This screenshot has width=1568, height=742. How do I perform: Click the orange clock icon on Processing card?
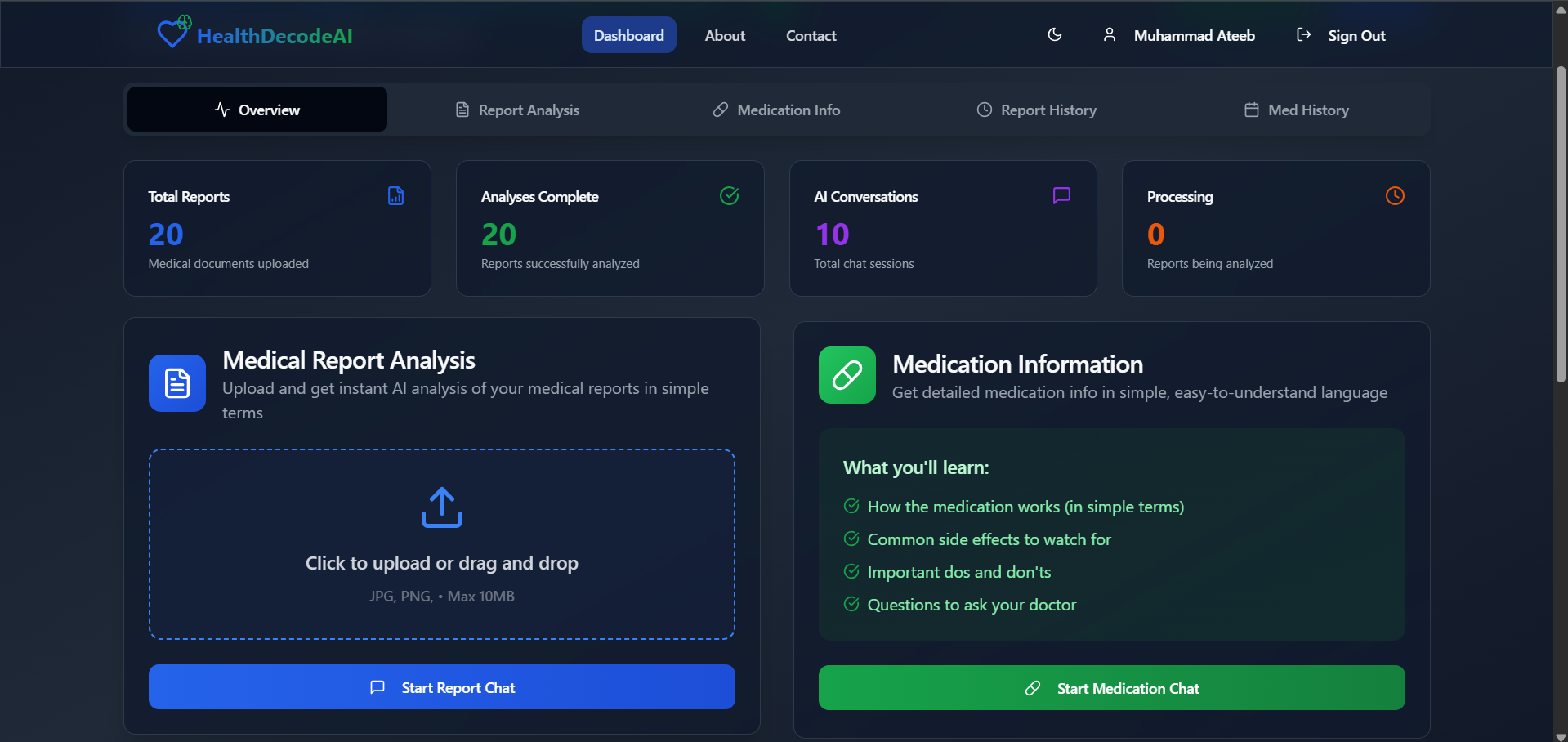1394,195
